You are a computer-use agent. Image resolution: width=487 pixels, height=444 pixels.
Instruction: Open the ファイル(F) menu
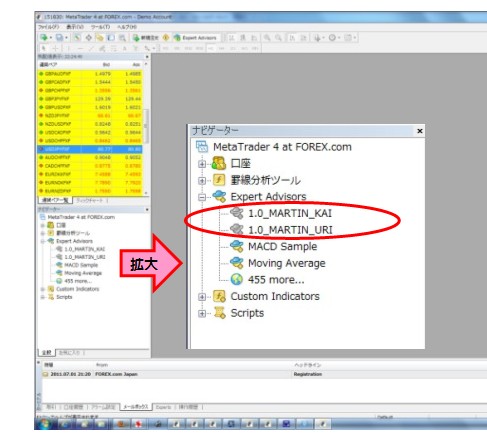(48, 27)
